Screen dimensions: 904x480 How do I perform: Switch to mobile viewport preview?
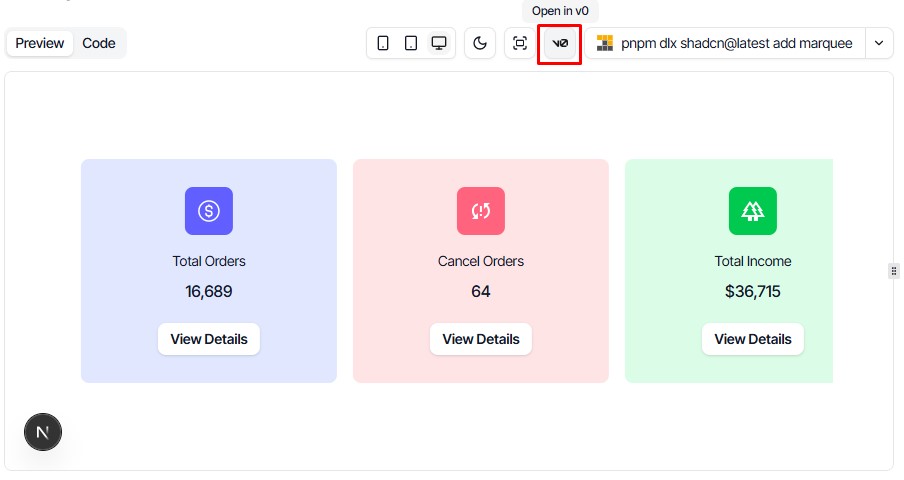point(383,43)
